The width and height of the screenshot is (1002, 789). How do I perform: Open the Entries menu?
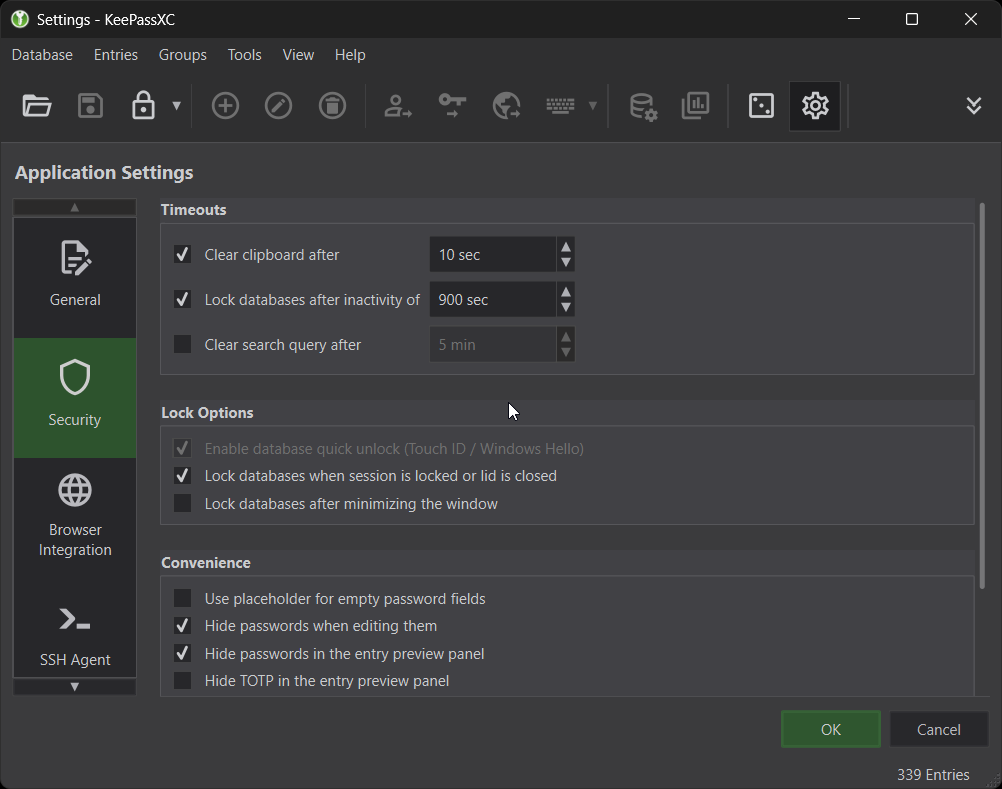click(x=116, y=55)
